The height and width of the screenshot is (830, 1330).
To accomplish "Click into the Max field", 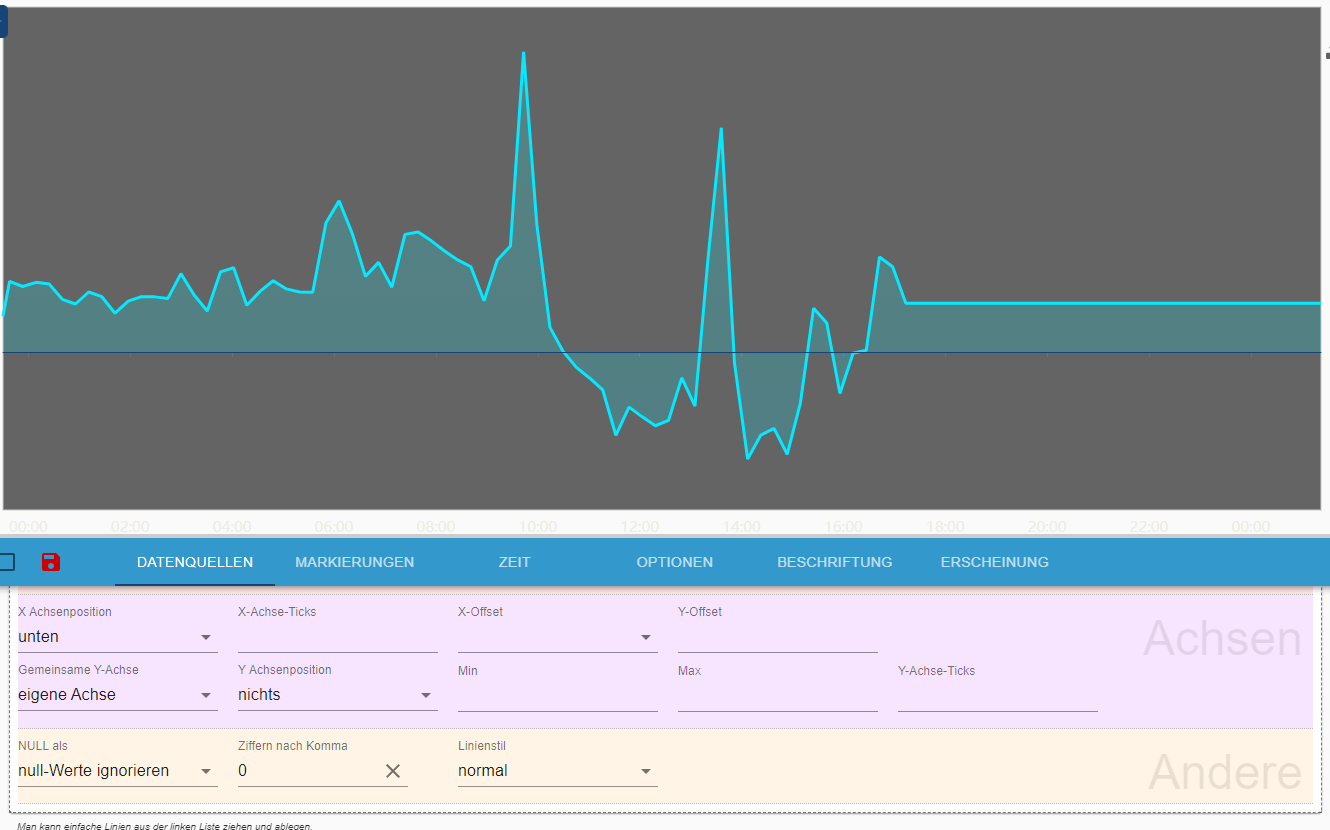I will click(777, 696).
